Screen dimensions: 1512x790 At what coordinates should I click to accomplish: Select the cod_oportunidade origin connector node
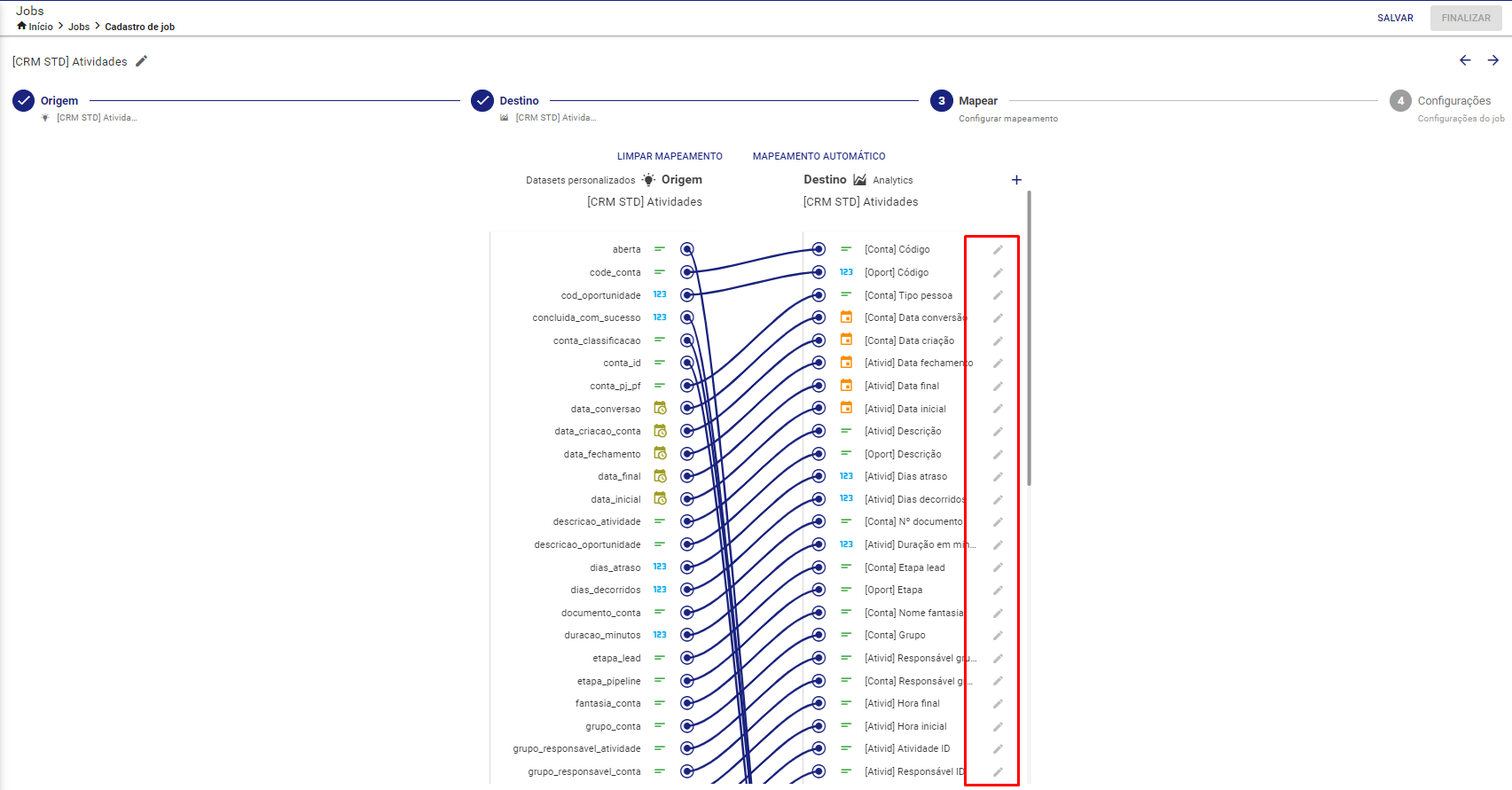tap(687, 294)
